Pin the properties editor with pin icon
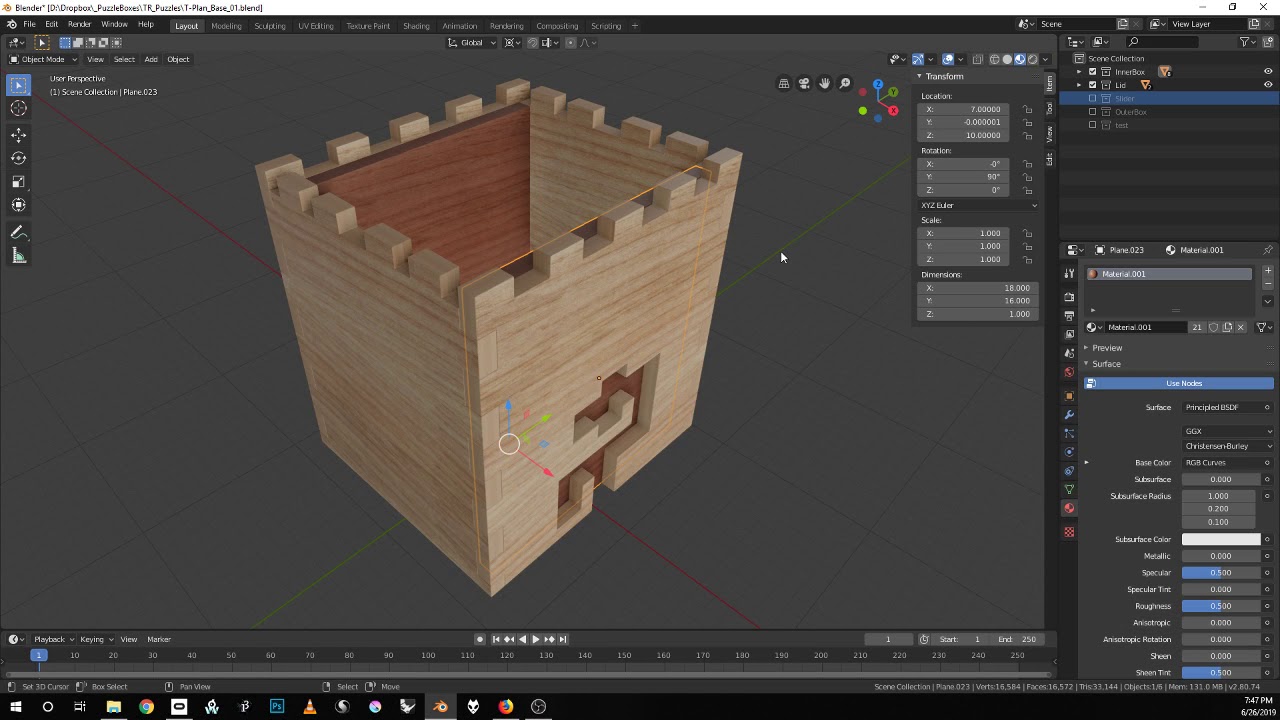 1268,250
